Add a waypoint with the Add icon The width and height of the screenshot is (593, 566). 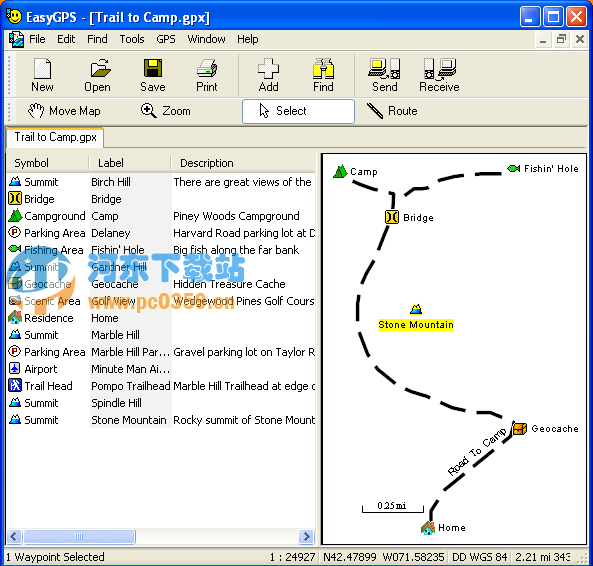tap(269, 75)
